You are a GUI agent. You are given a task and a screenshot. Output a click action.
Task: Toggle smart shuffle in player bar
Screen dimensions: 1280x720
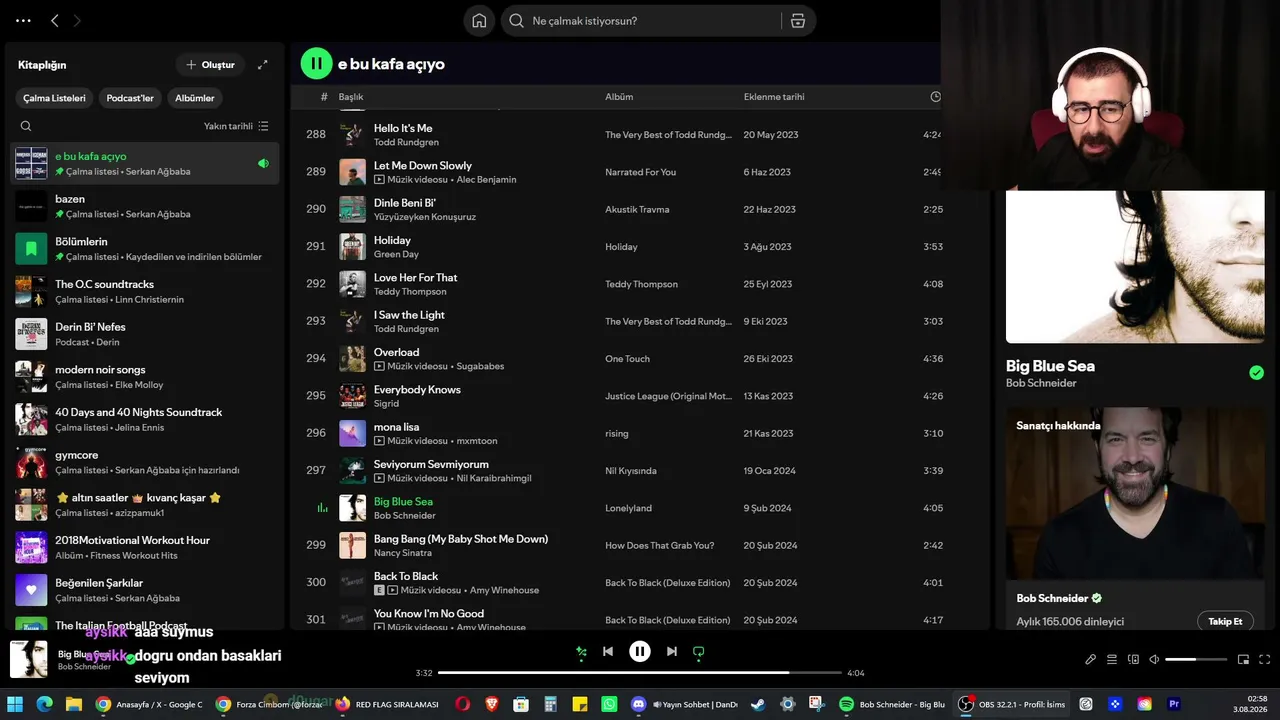tap(581, 652)
